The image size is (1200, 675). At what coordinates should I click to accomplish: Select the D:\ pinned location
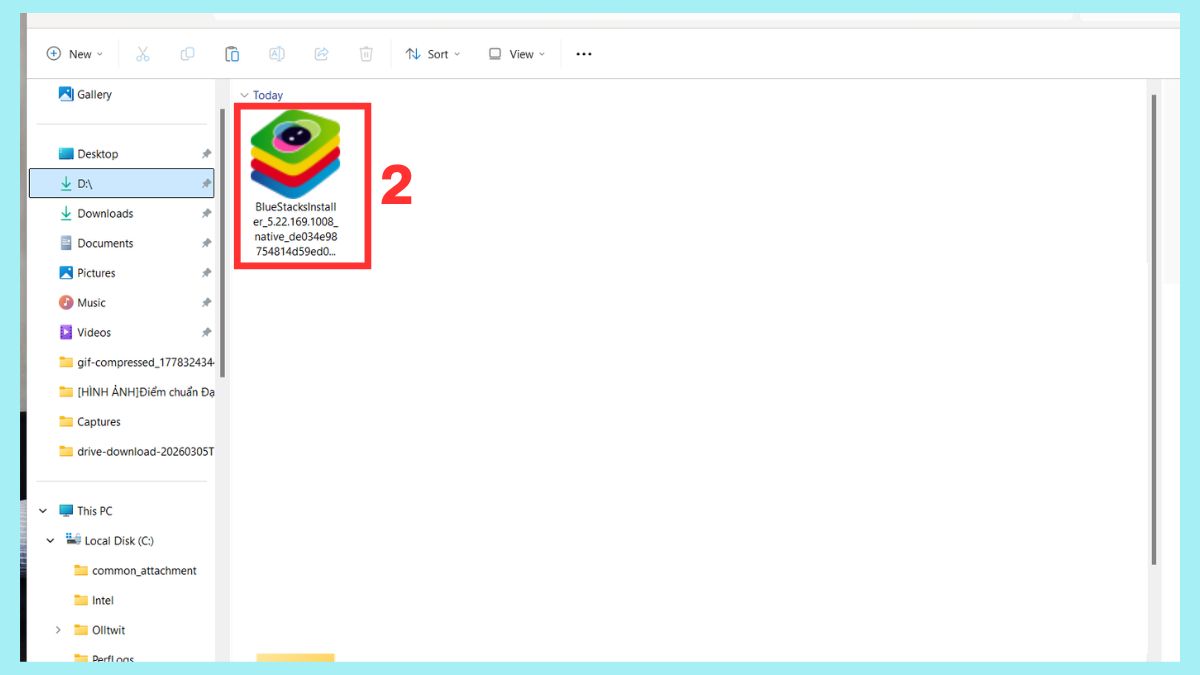120,184
